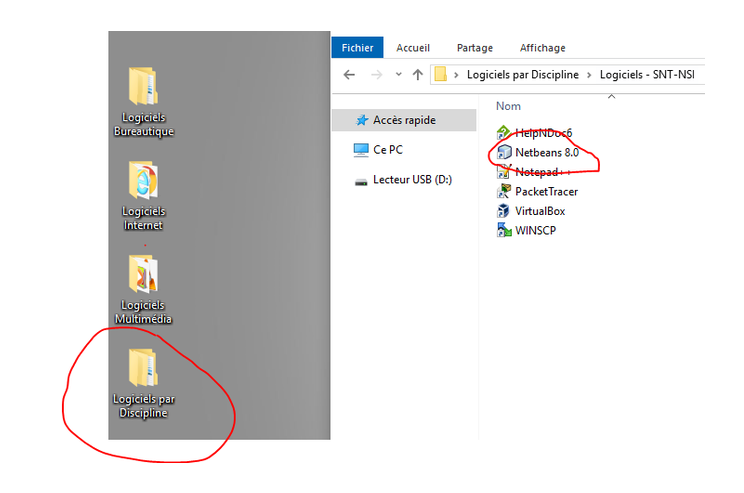
Task: Click the VirtualBox file name
Action: tap(540, 211)
